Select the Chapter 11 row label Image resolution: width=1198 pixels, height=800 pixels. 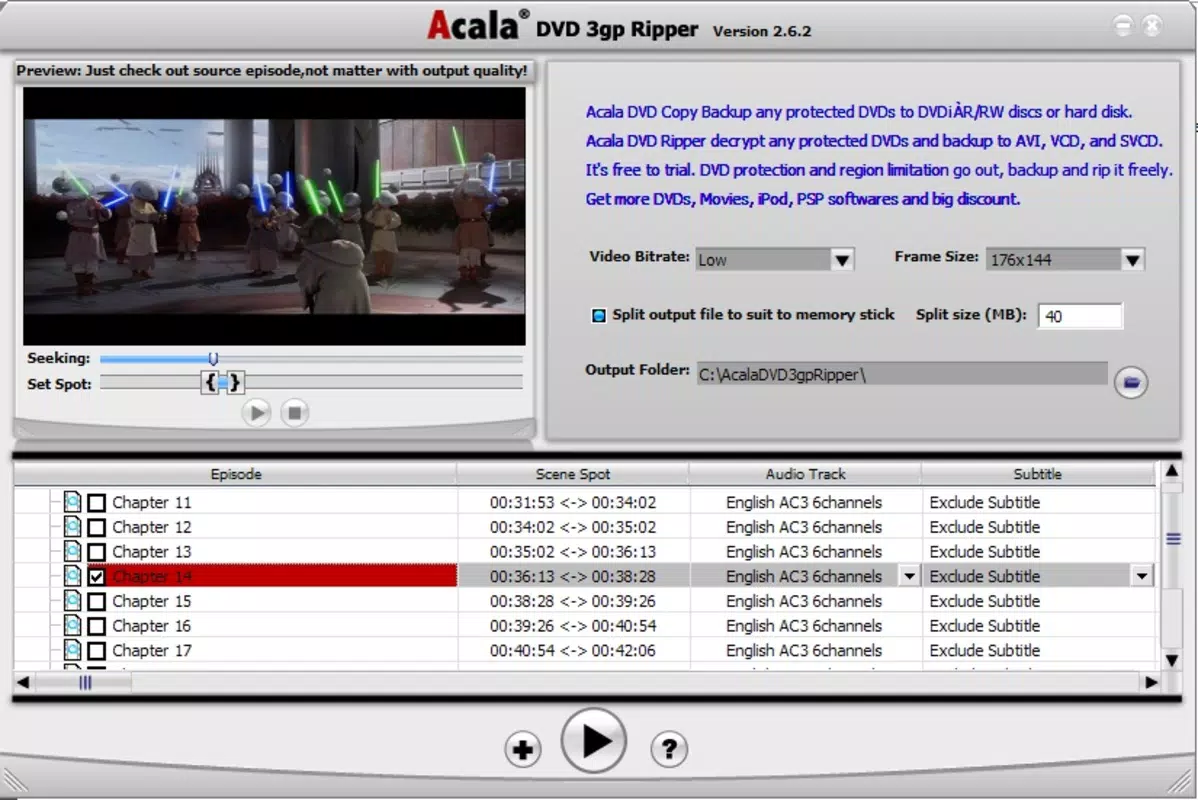(151, 502)
